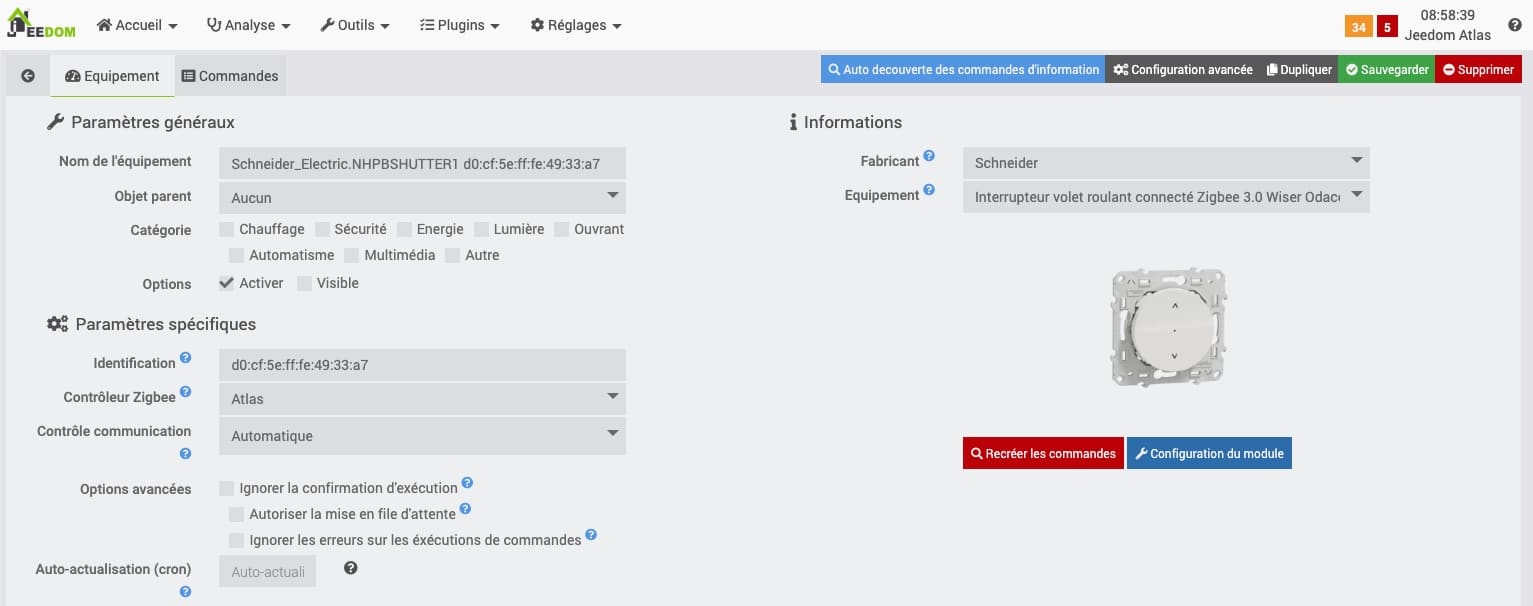1533x606 pixels.
Task: Show help for Ignorer les erreurs option
Action: [591, 535]
